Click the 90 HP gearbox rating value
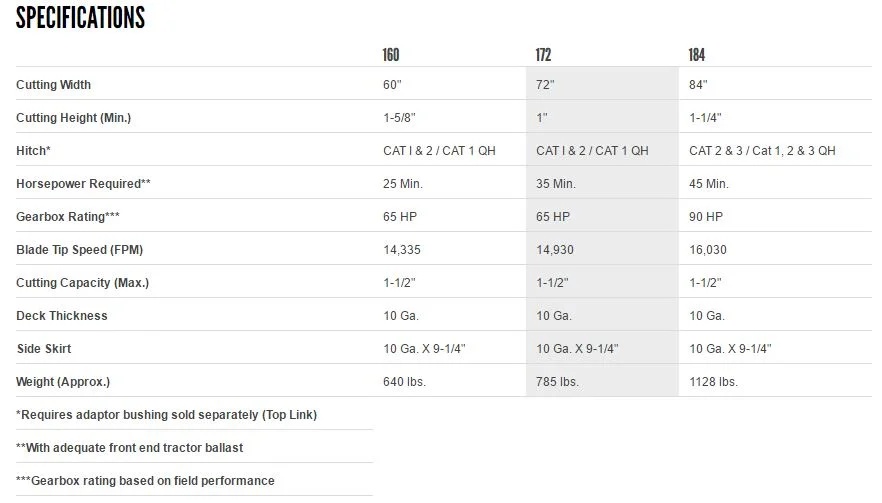882x503 pixels. pos(706,217)
